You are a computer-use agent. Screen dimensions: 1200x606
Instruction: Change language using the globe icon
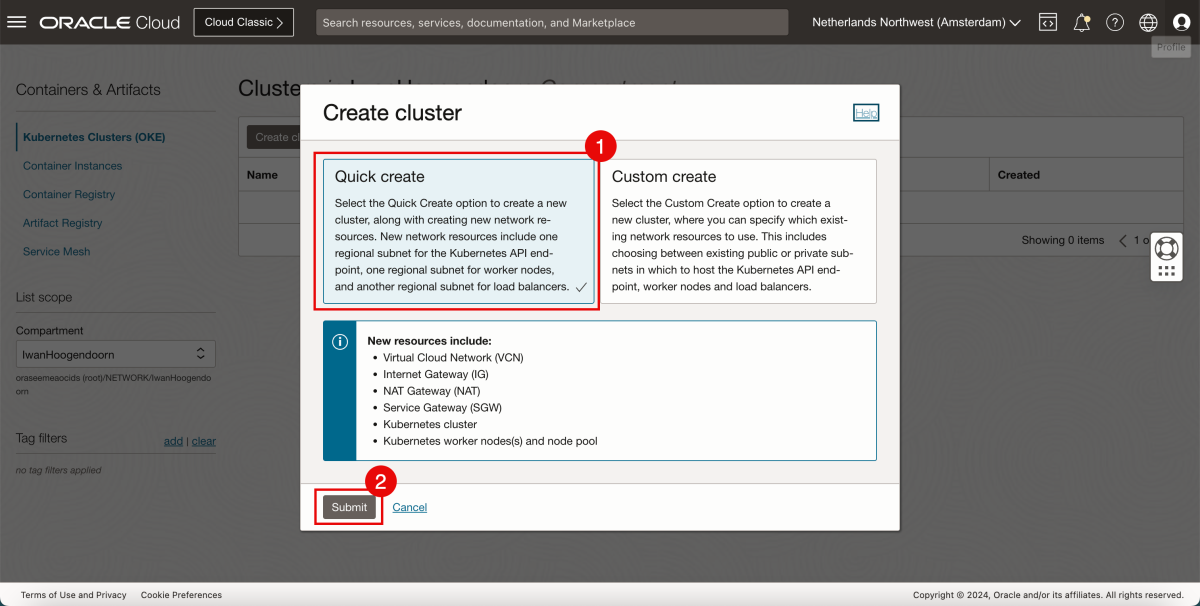[1148, 21]
